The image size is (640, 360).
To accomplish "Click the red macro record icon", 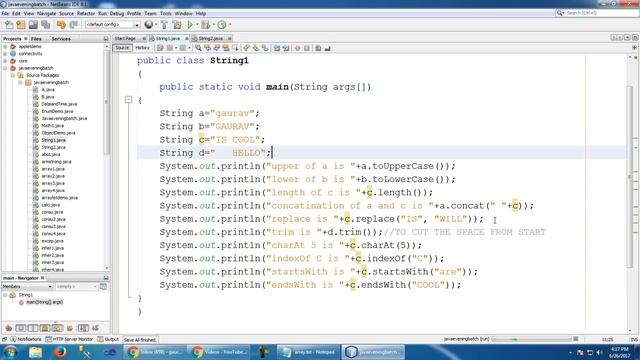I will tap(298, 48).
